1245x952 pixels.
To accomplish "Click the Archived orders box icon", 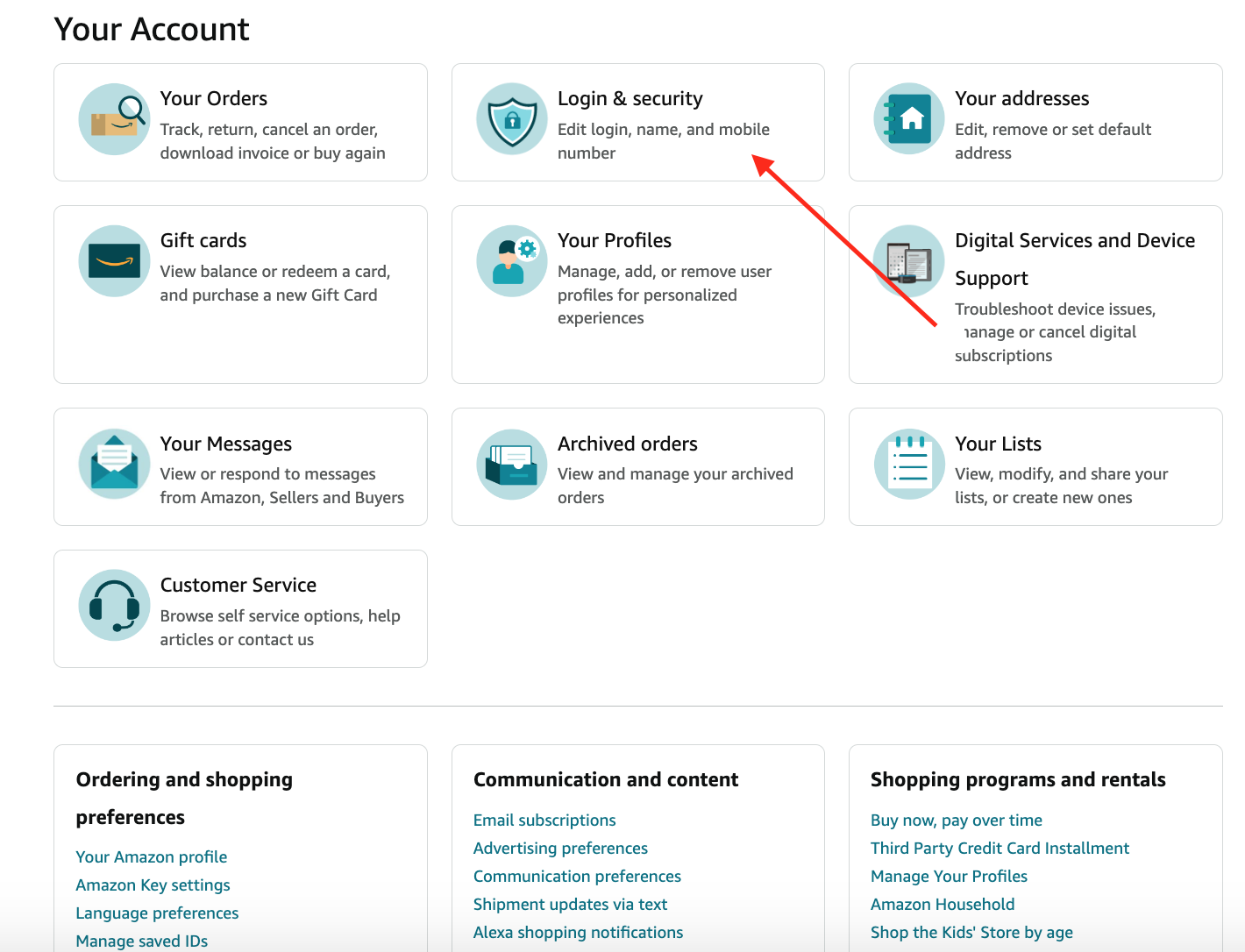I will [512, 465].
